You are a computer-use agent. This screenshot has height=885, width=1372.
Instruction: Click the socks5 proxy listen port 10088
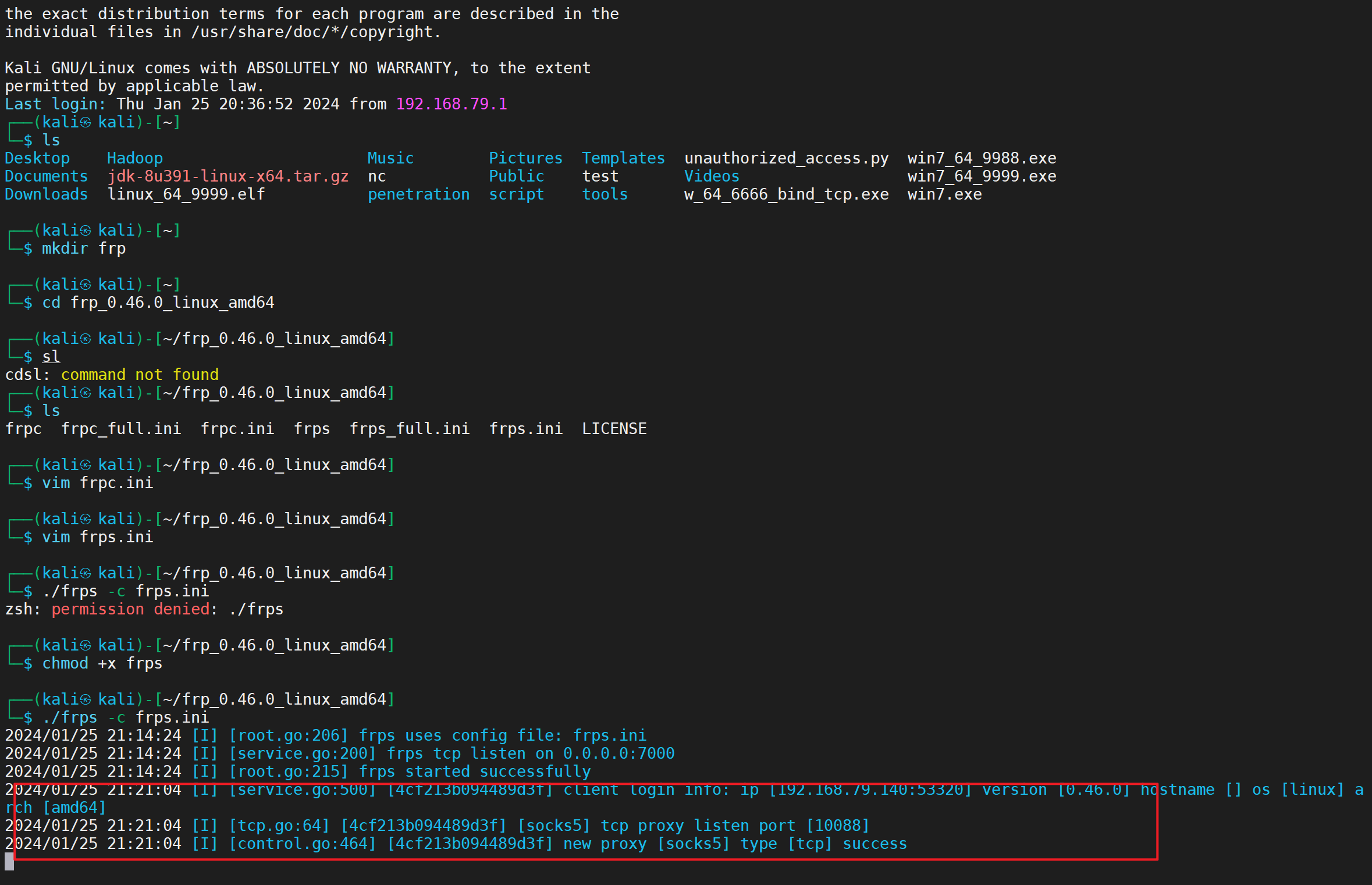pyautogui.click(x=838, y=826)
